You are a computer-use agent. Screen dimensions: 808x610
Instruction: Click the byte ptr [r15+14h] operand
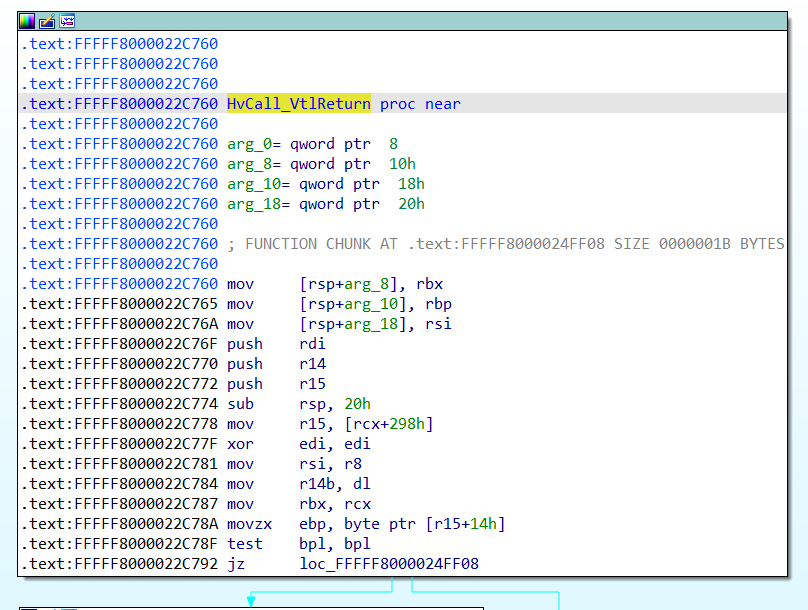click(x=425, y=524)
